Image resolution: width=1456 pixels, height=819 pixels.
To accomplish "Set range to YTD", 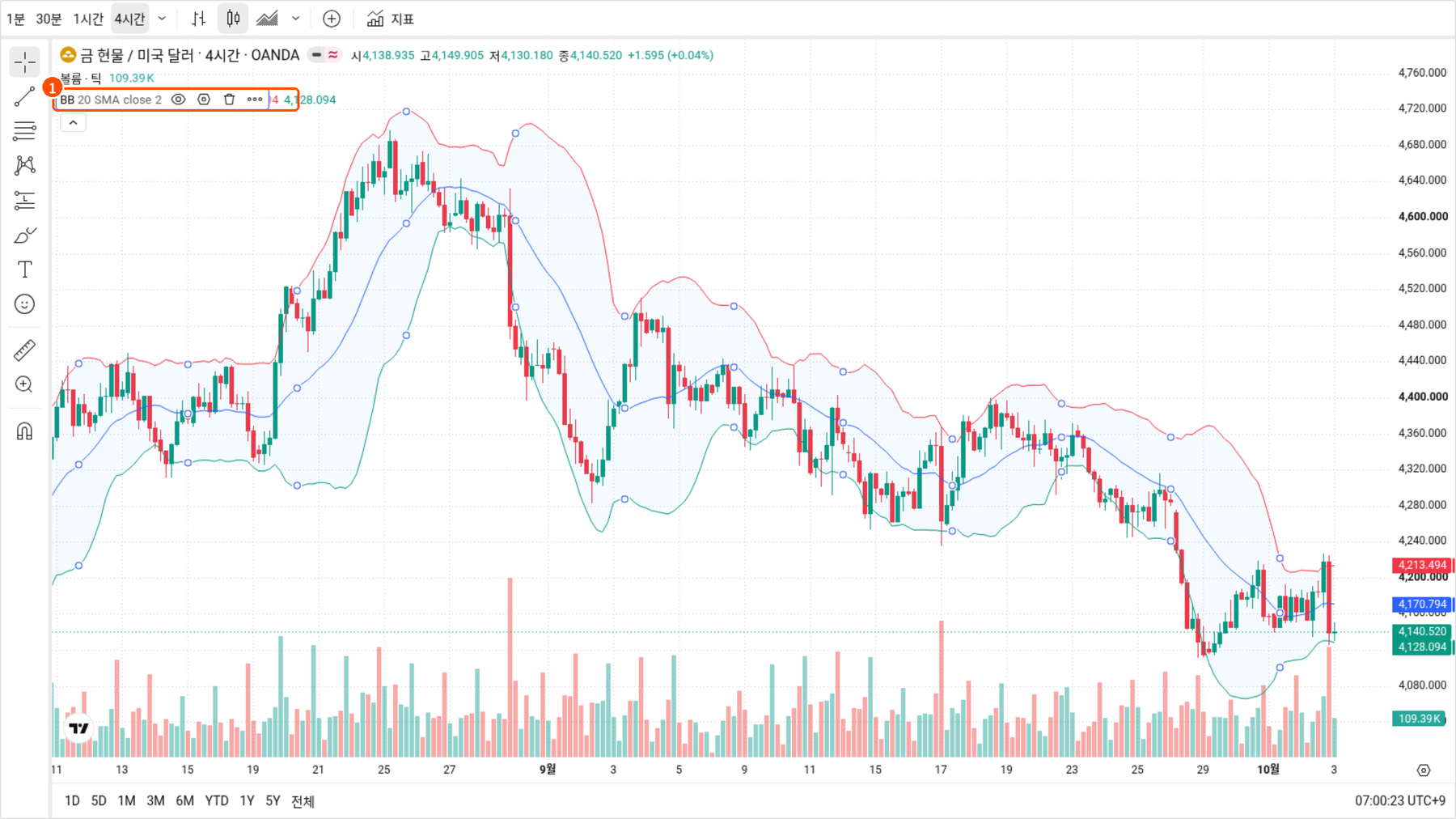I will [217, 800].
